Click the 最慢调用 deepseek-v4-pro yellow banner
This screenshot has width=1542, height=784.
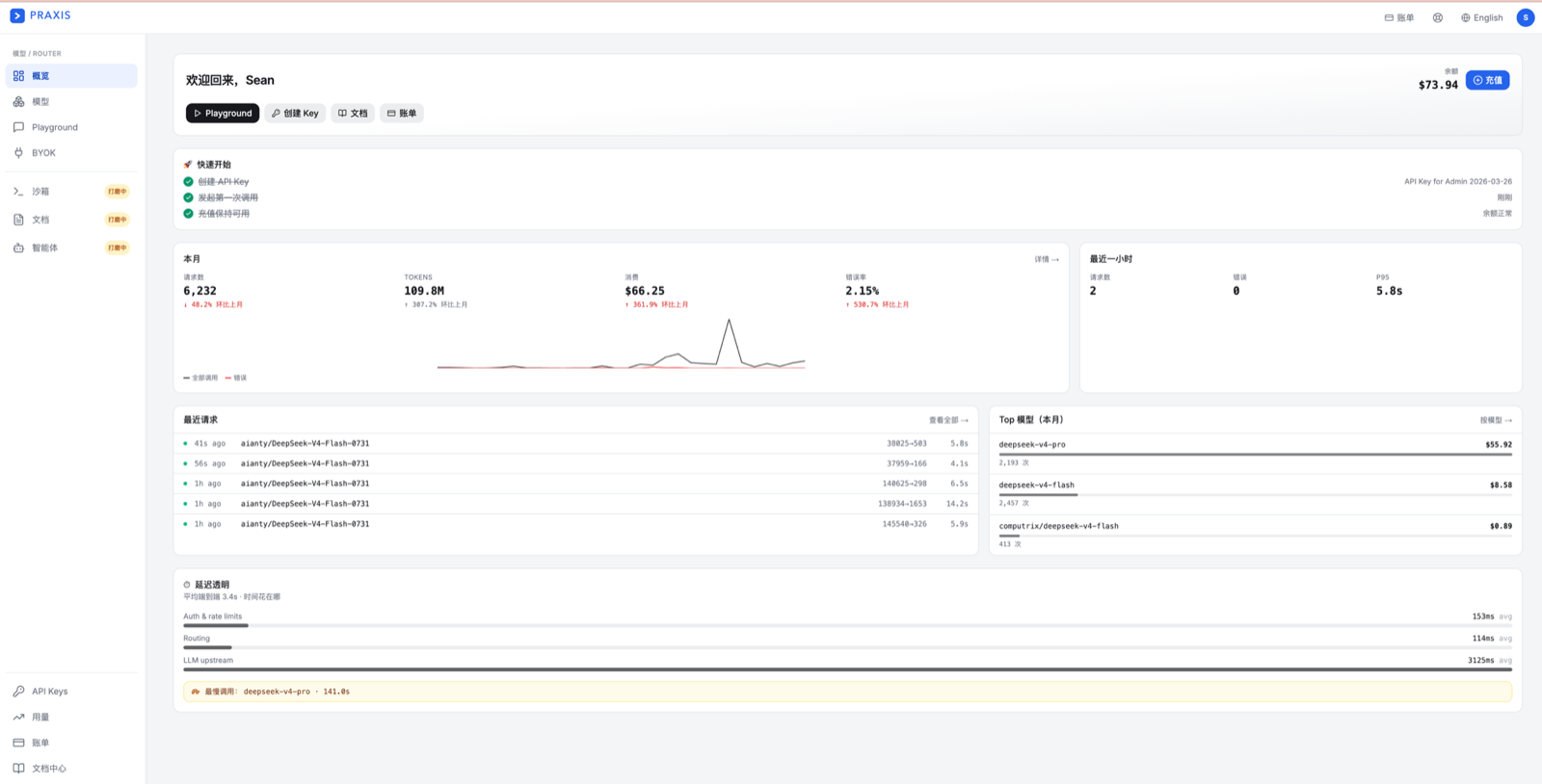point(847,692)
